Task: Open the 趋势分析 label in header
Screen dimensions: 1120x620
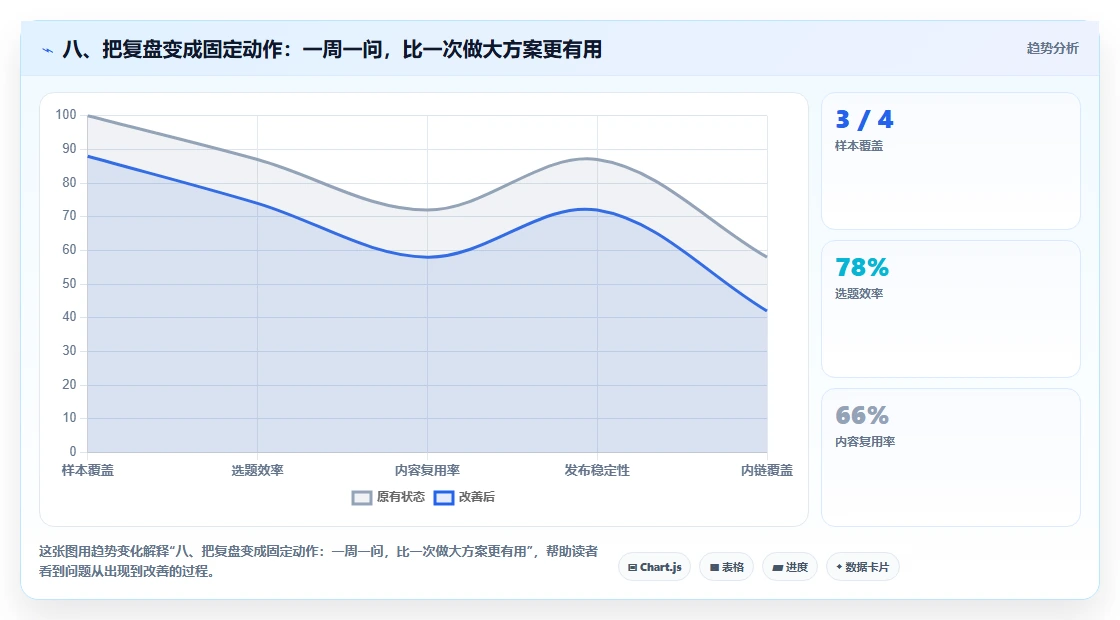Action: [1052, 49]
